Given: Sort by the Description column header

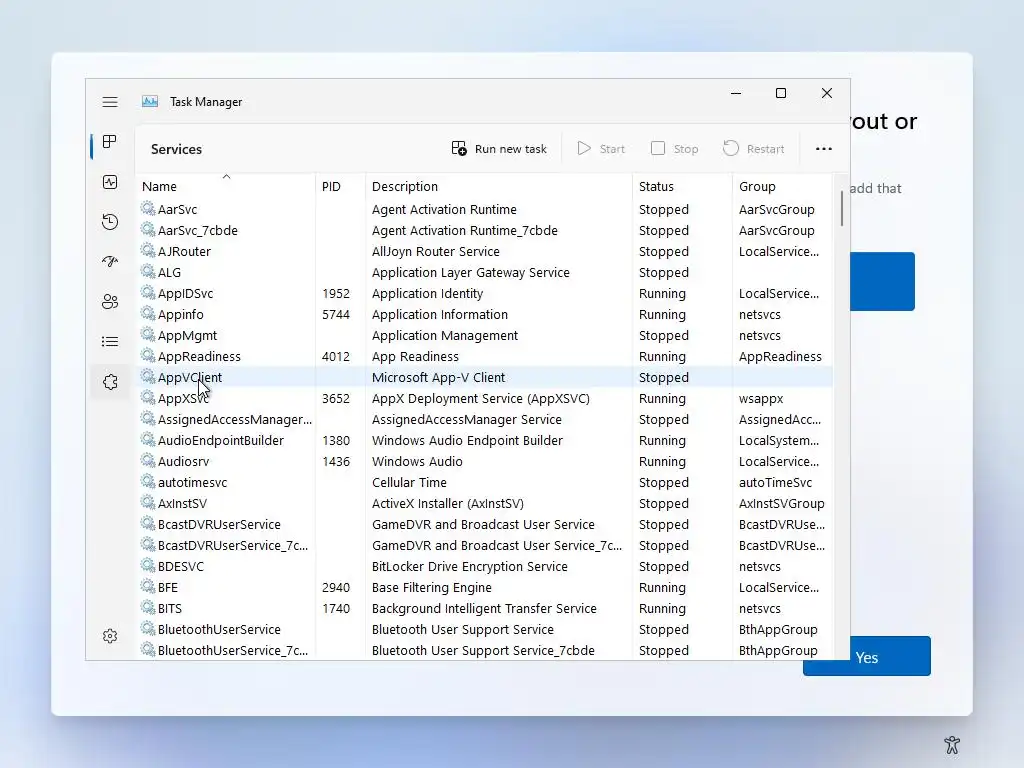Looking at the screenshot, I should (x=499, y=186).
